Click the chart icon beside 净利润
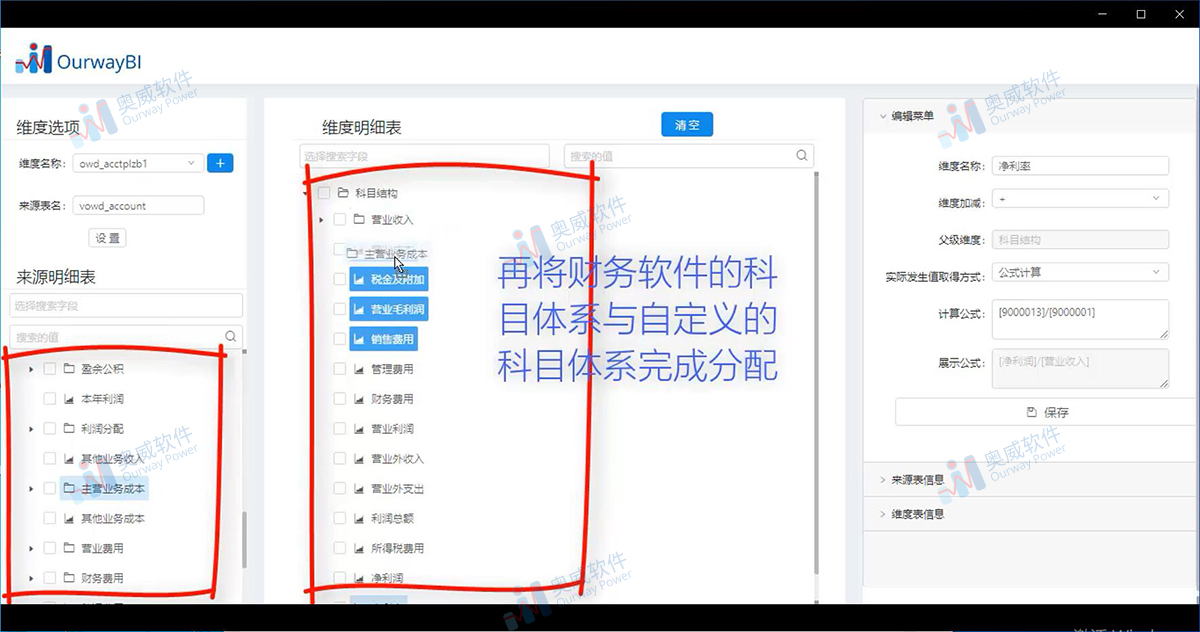This screenshot has width=1200, height=632. pos(360,578)
